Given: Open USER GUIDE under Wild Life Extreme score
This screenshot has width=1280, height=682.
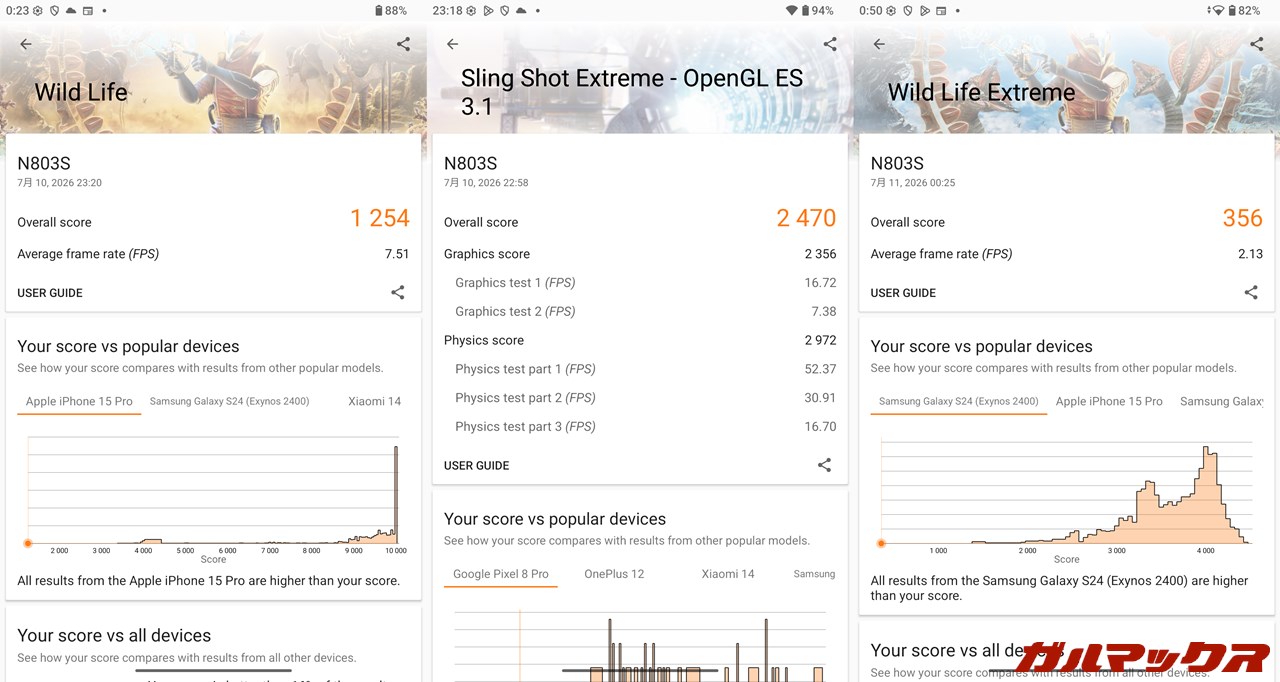Looking at the screenshot, I should tap(904, 293).
